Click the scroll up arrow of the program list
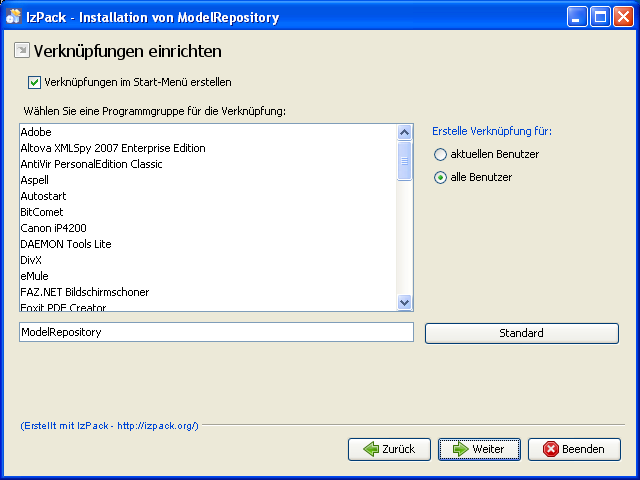 click(x=404, y=132)
